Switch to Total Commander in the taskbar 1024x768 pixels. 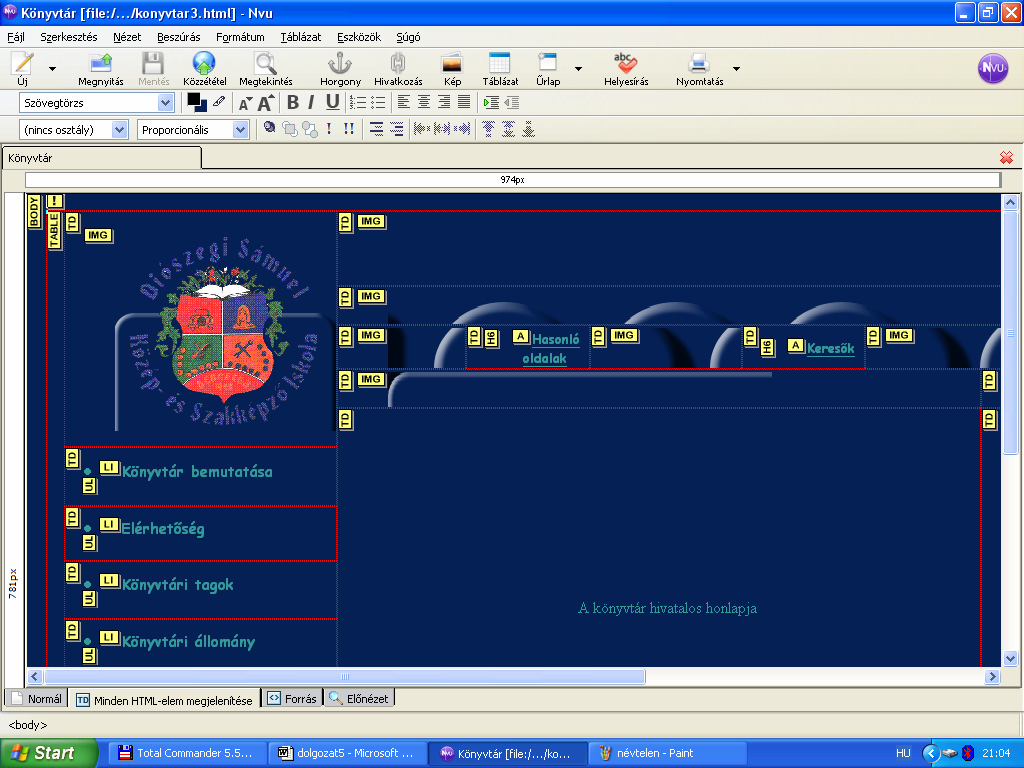(x=187, y=753)
